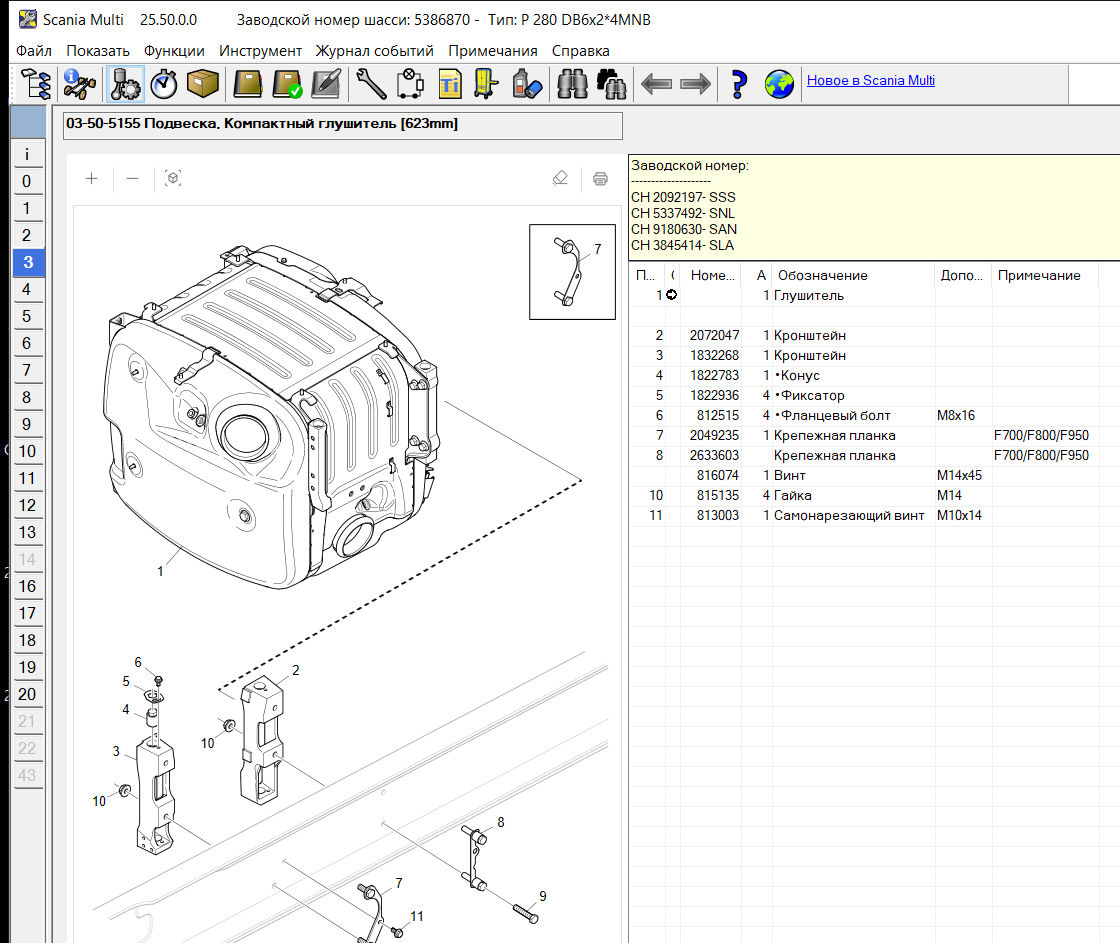This screenshot has width=1120, height=943.
Task: Open the Справка menu
Action: (x=581, y=51)
